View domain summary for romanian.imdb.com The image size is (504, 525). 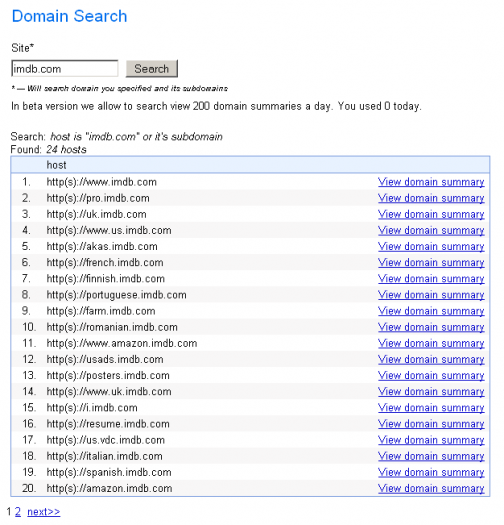[x=431, y=327]
